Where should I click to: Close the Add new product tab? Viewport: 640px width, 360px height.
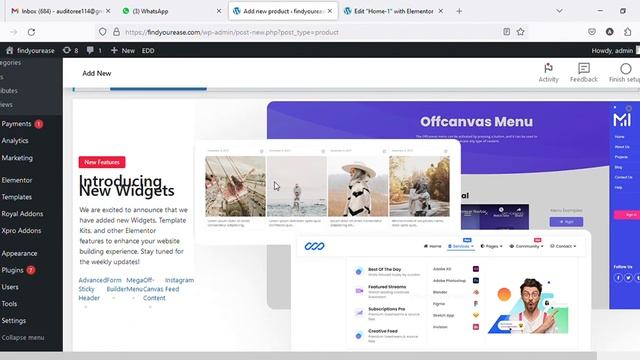[330, 11]
